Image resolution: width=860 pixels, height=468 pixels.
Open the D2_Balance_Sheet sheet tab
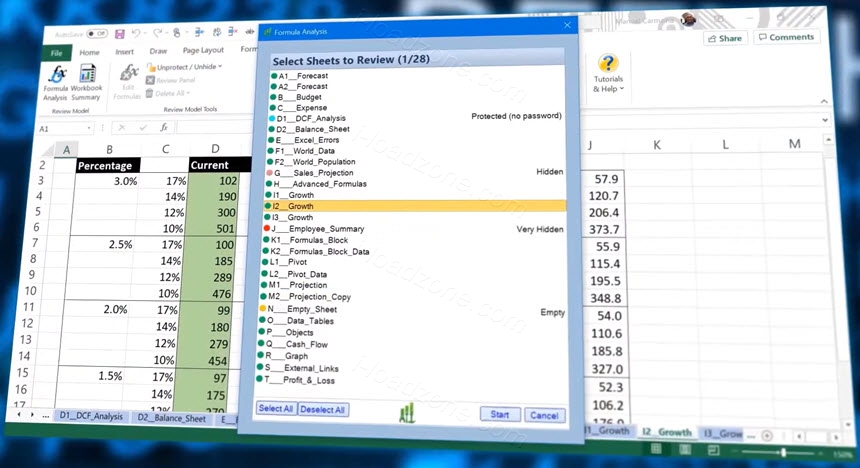tap(171, 418)
